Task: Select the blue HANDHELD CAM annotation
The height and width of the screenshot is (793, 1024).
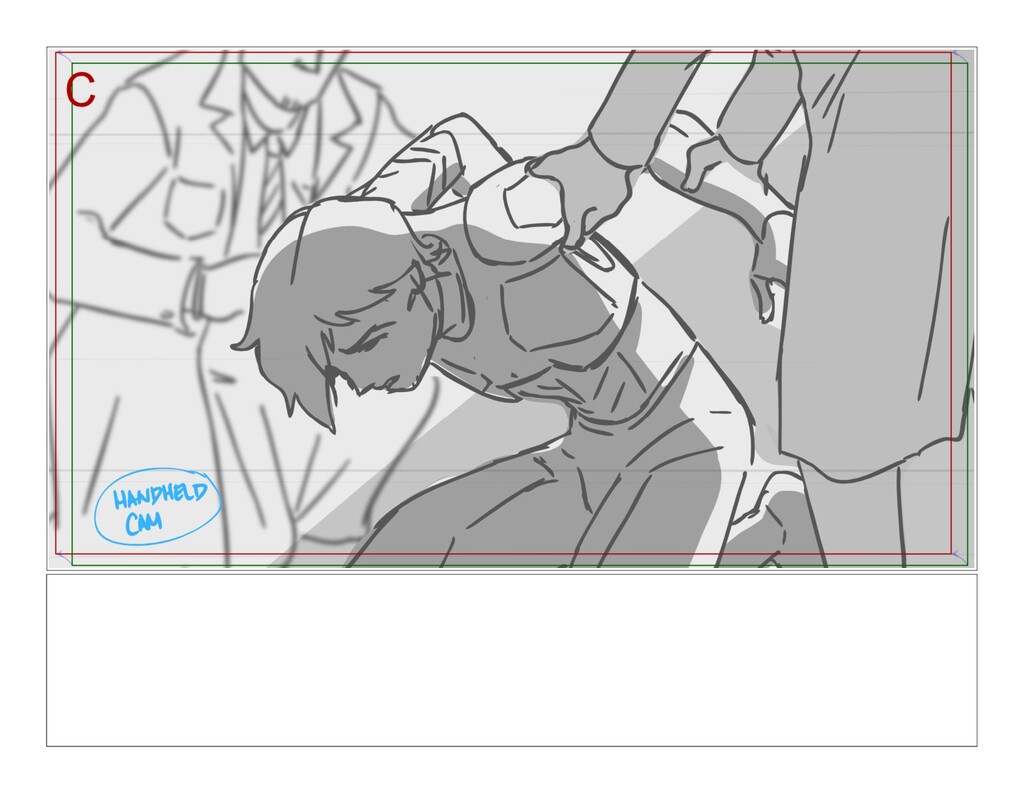Action: [x=159, y=507]
